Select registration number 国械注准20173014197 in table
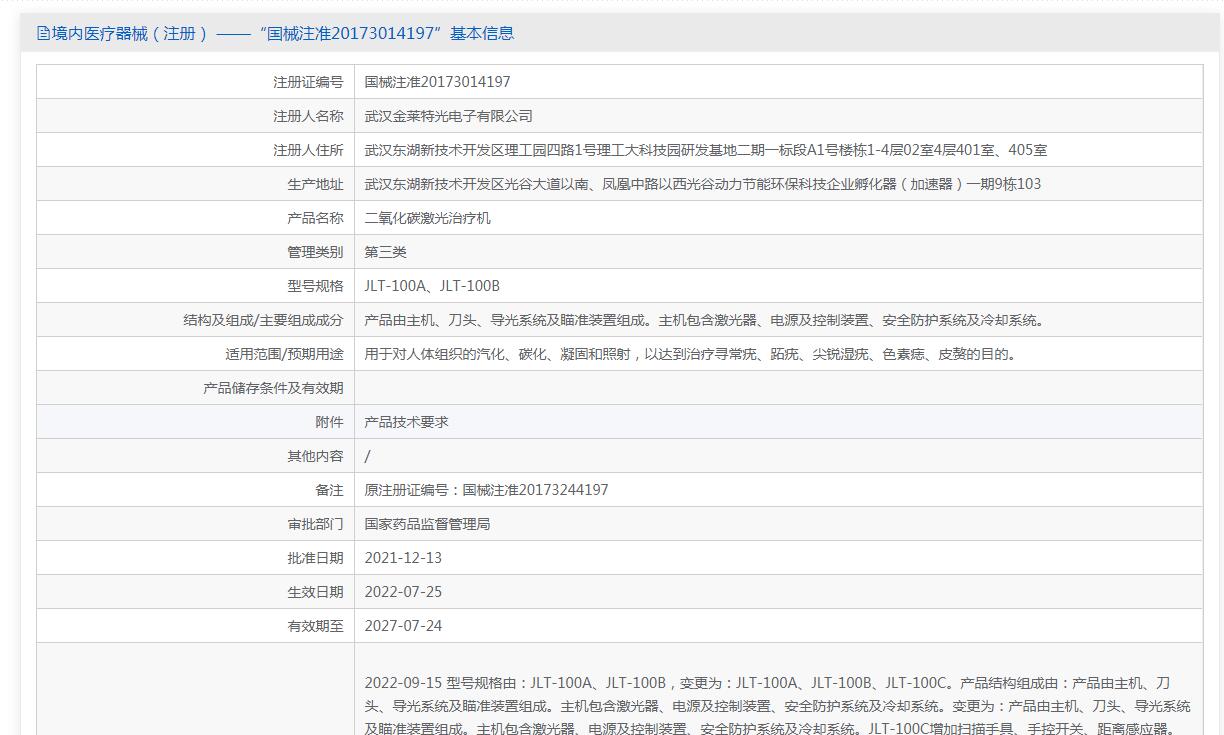Image resolution: width=1224 pixels, height=735 pixels. (437, 82)
